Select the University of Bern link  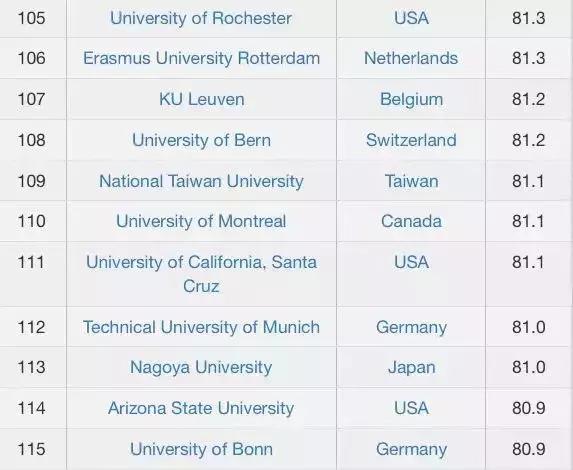pos(201,140)
